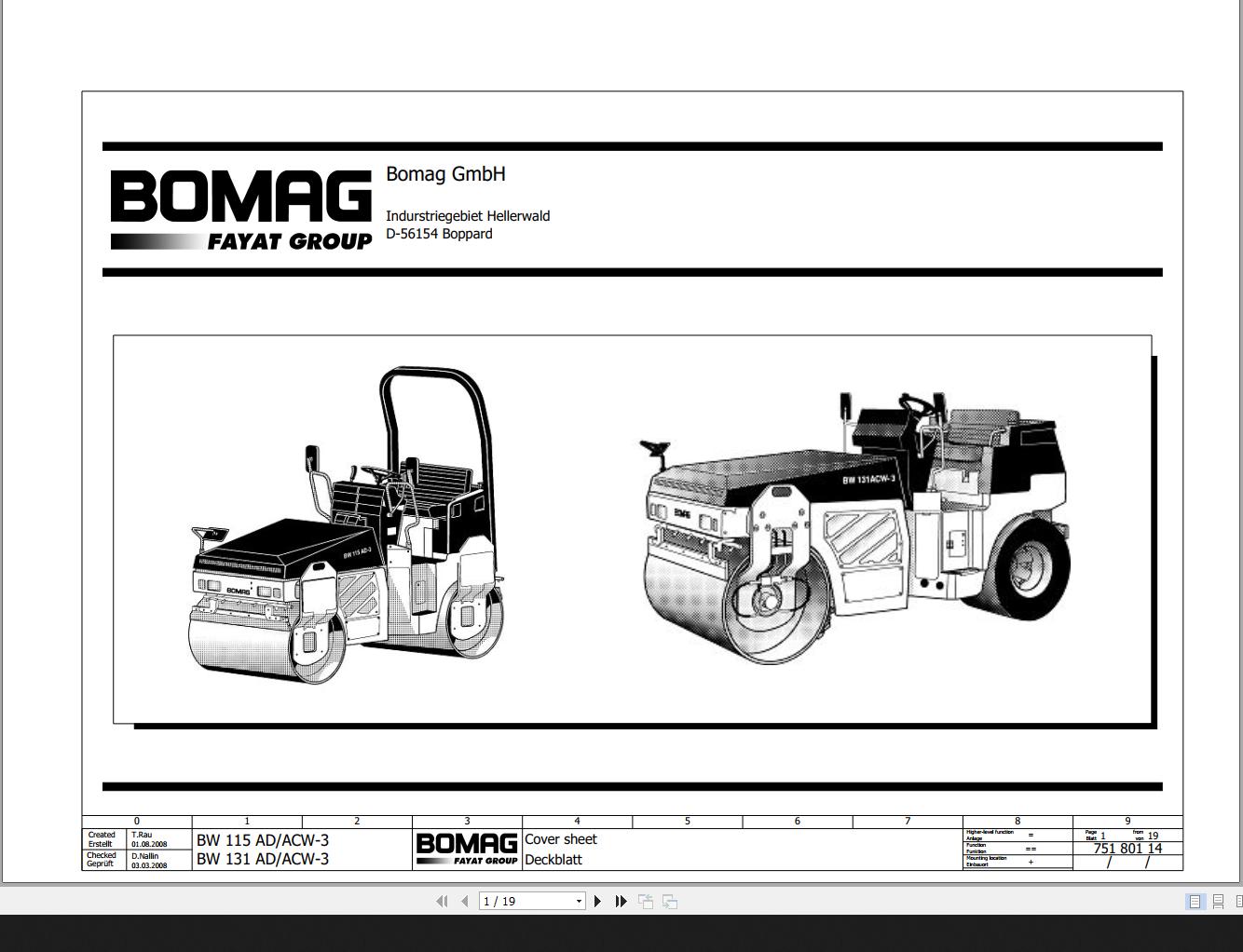Jump to the last page
Image resolution: width=1243 pixels, height=952 pixels.
[x=621, y=901]
